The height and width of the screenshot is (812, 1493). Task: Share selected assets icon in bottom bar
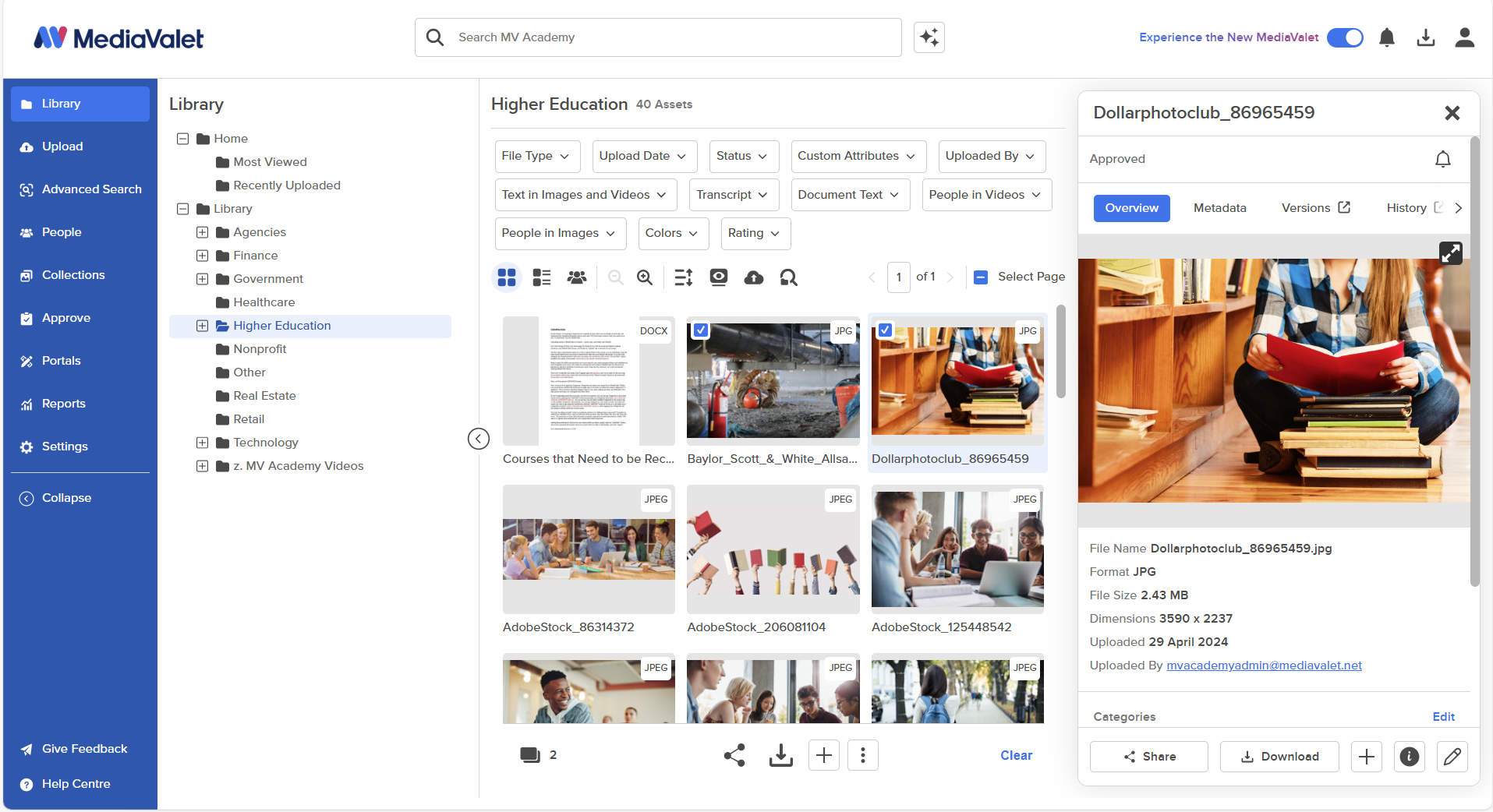coord(734,755)
